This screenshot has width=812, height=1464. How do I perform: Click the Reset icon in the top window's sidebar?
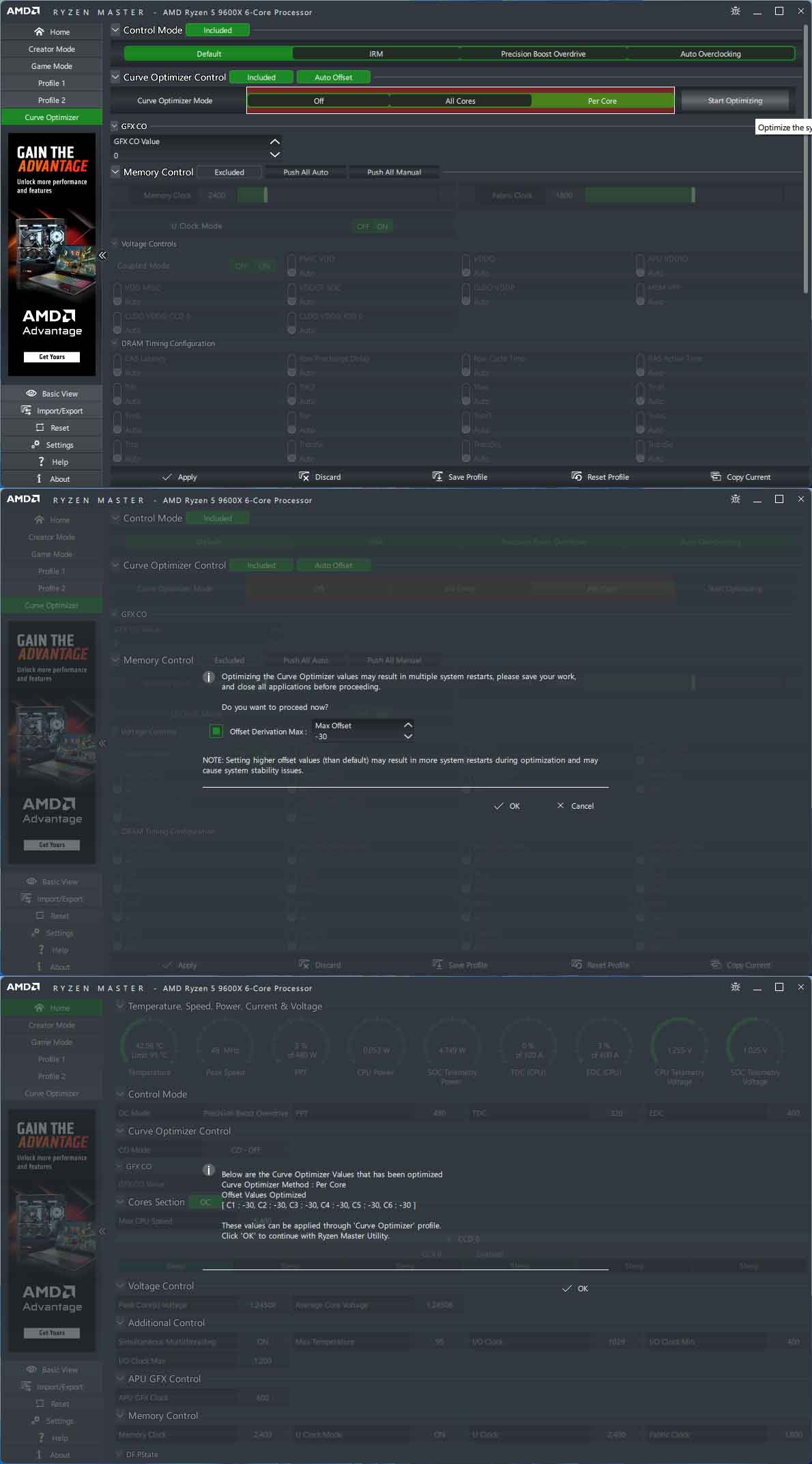(40, 427)
